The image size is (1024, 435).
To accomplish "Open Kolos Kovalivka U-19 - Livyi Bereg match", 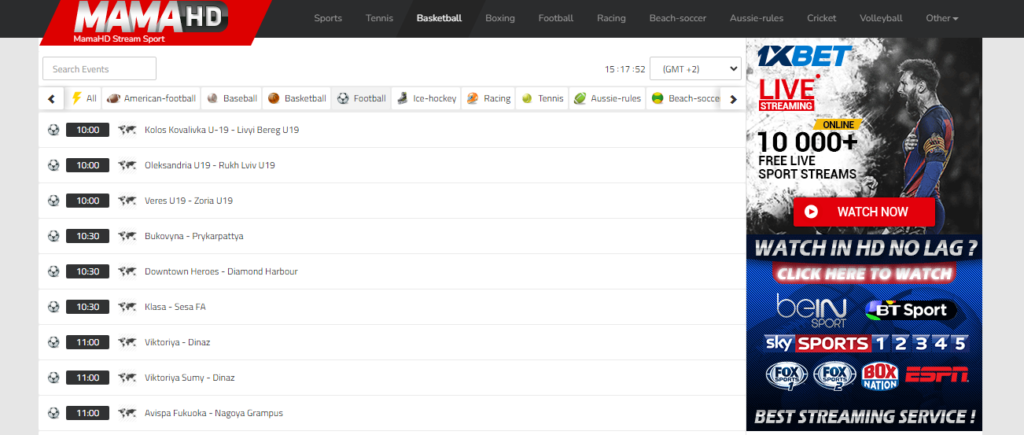I will point(221,130).
